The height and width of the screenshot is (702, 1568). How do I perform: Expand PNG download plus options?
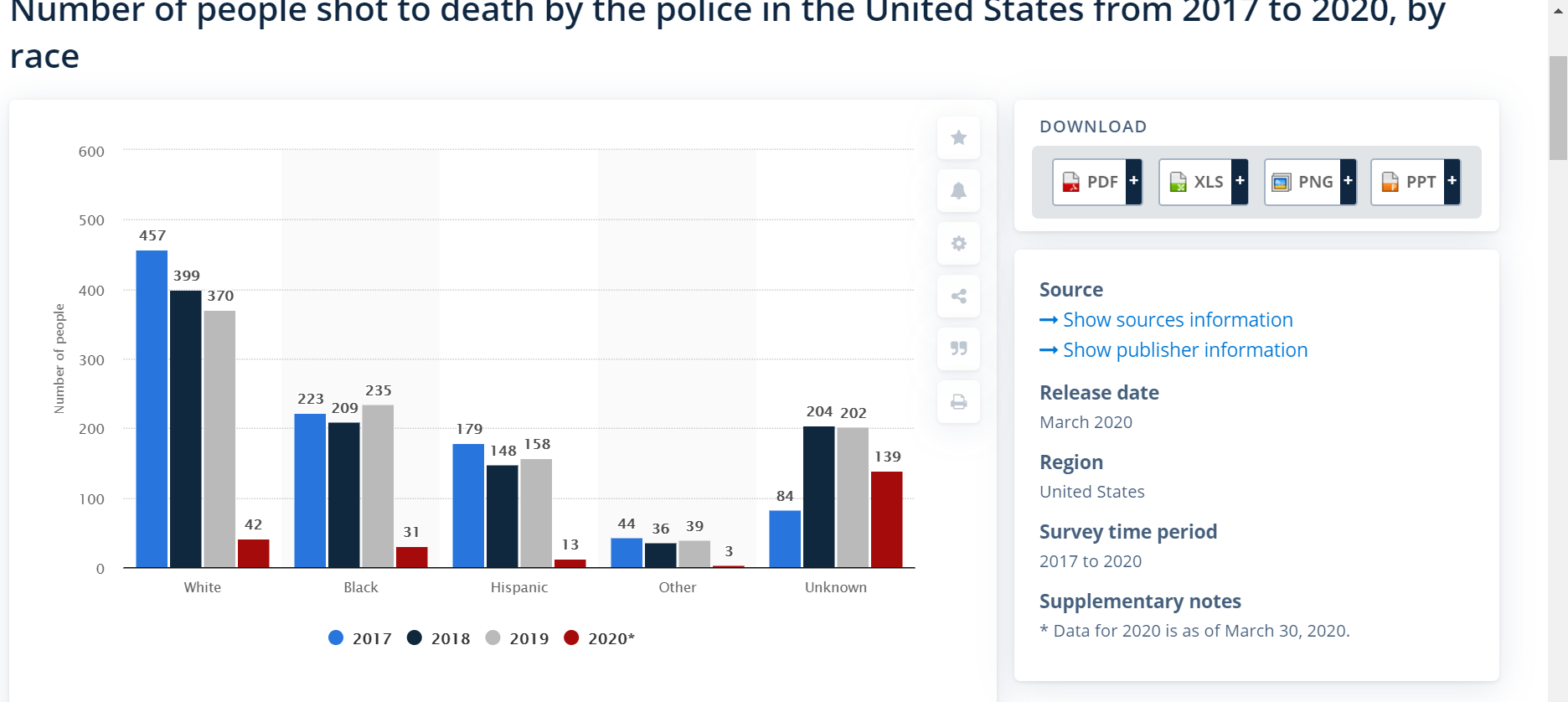pos(1348,181)
